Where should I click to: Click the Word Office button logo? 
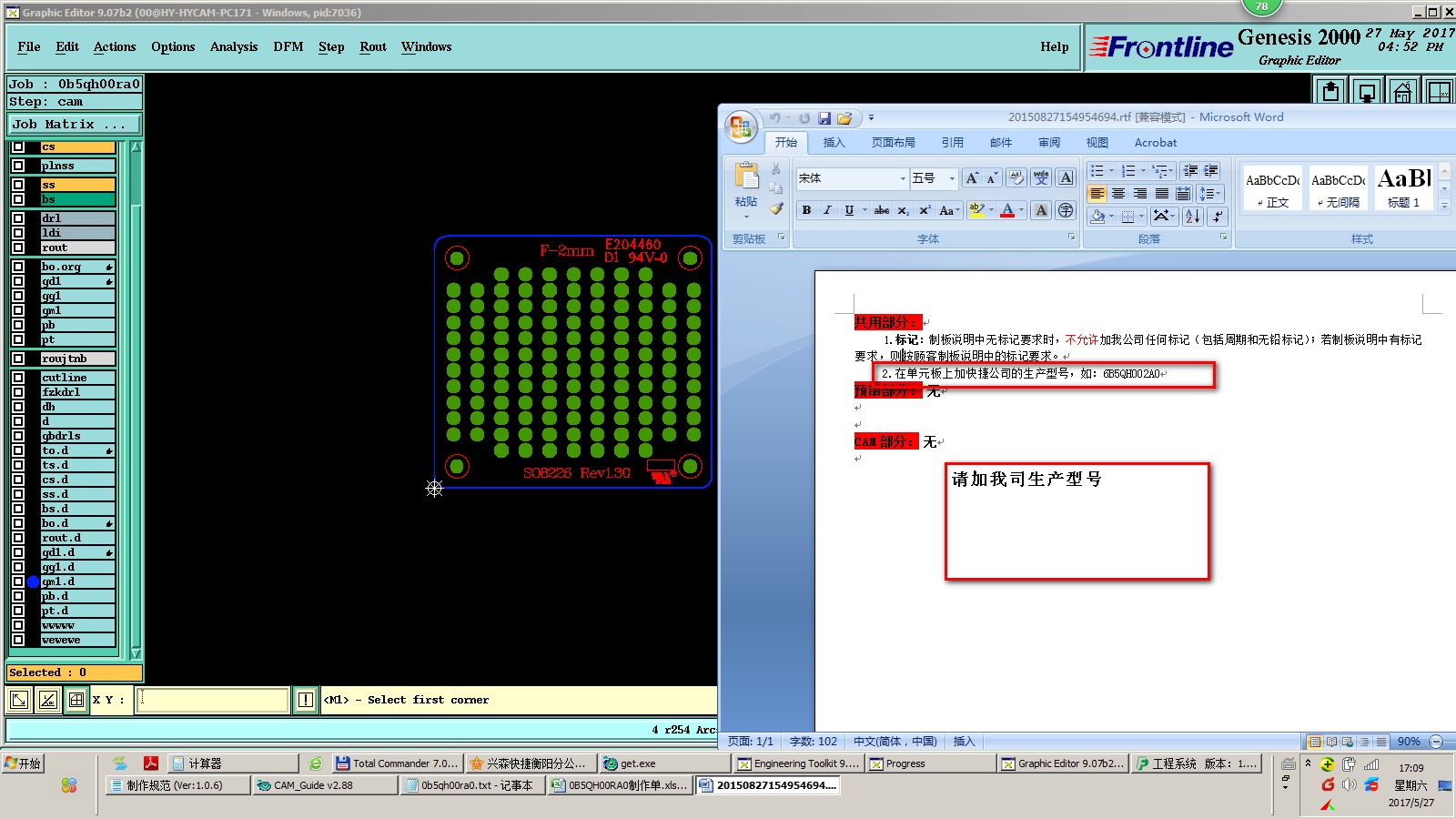741,126
